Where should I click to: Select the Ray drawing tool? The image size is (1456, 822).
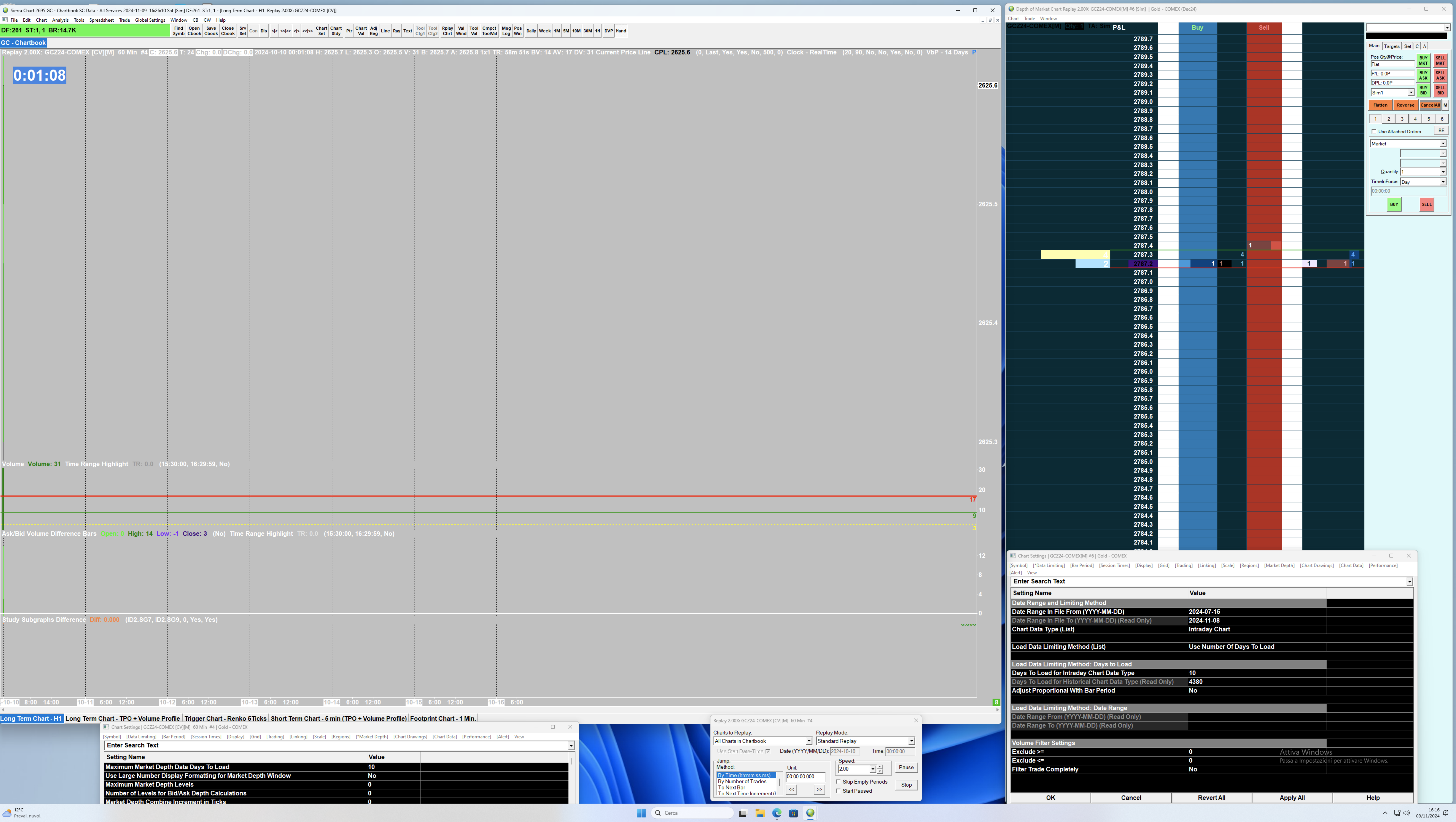pos(396,31)
